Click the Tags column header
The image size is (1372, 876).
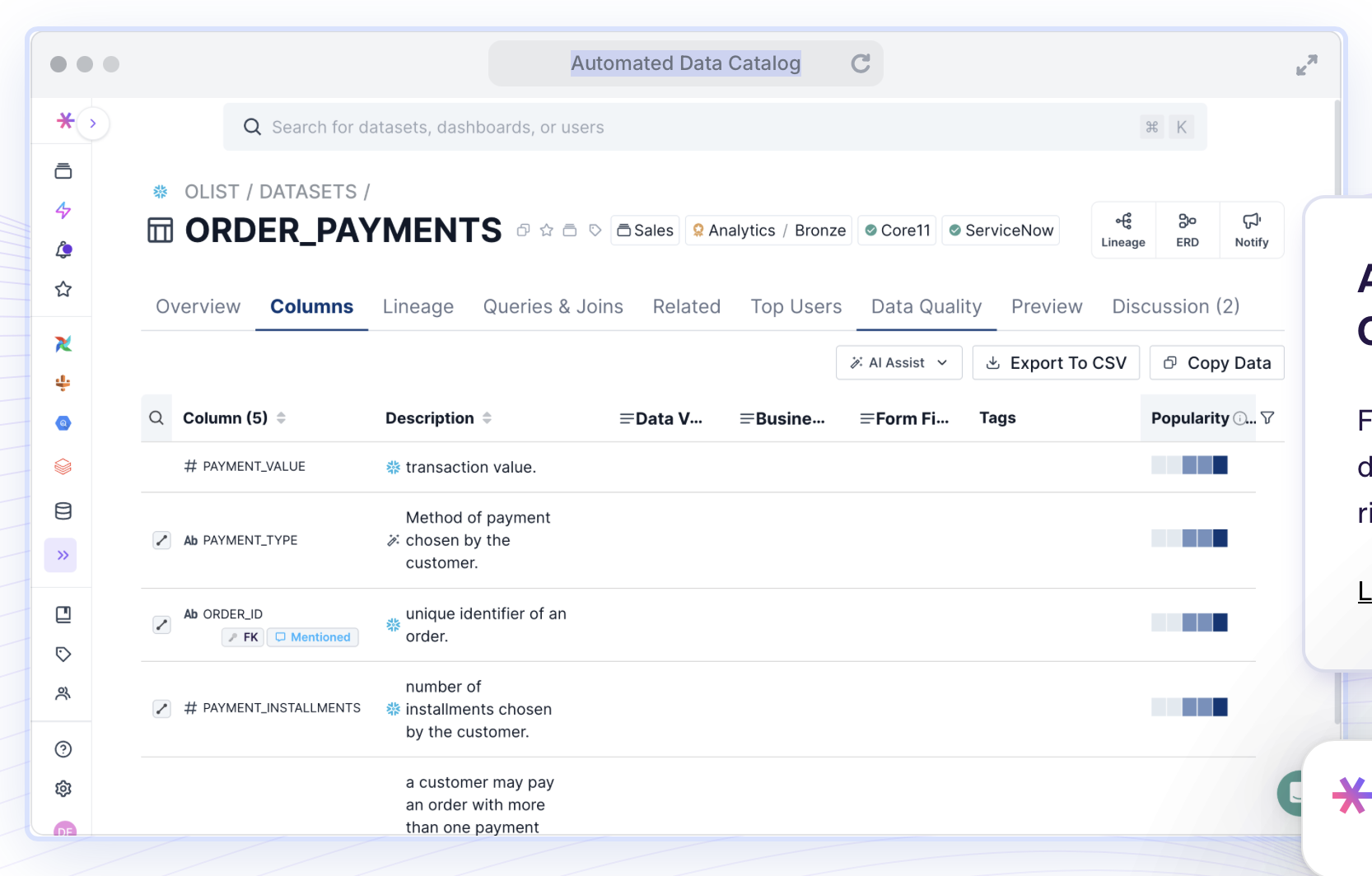997,418
